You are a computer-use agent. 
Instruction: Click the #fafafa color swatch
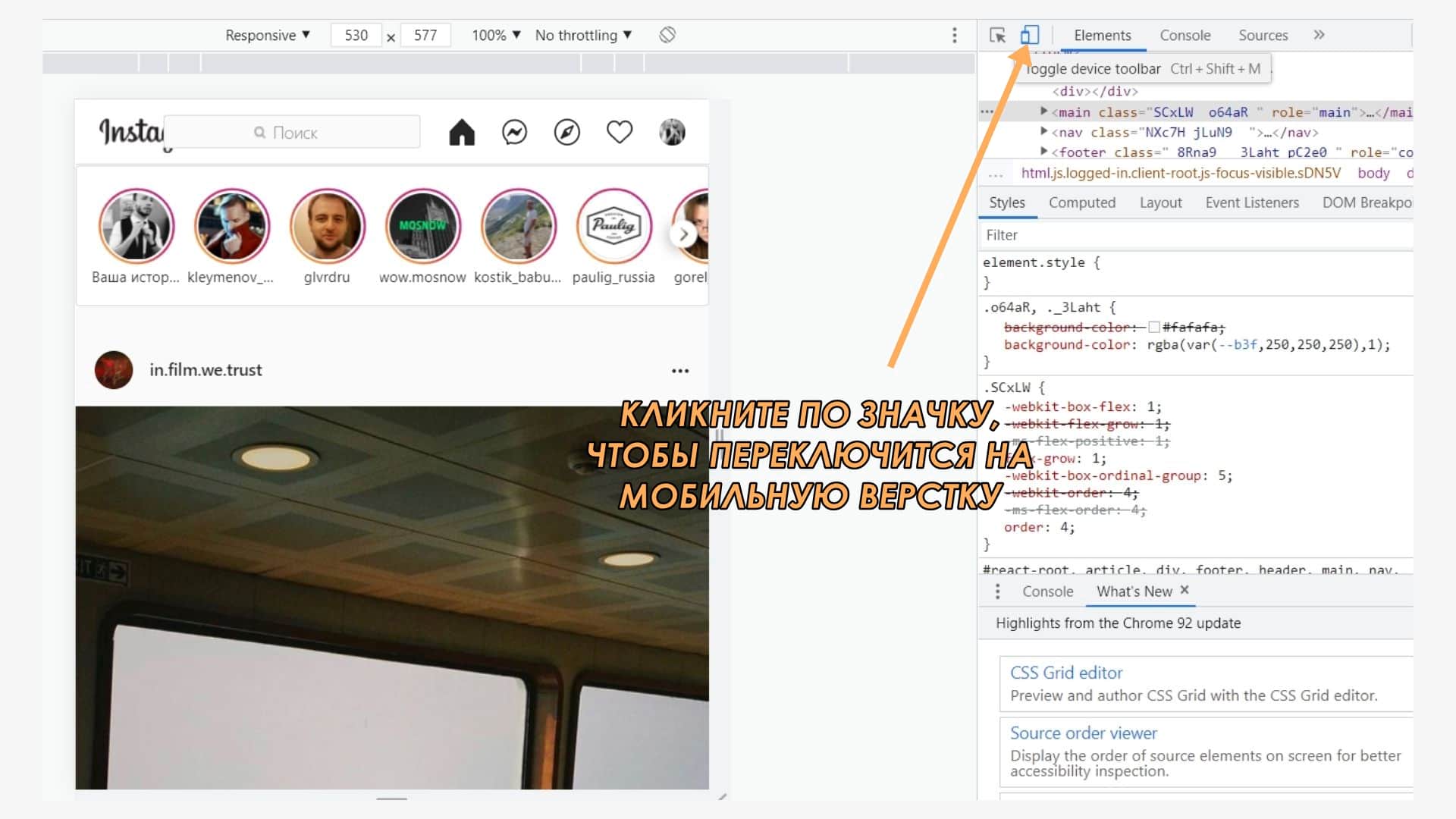(x=1153, y=327)
